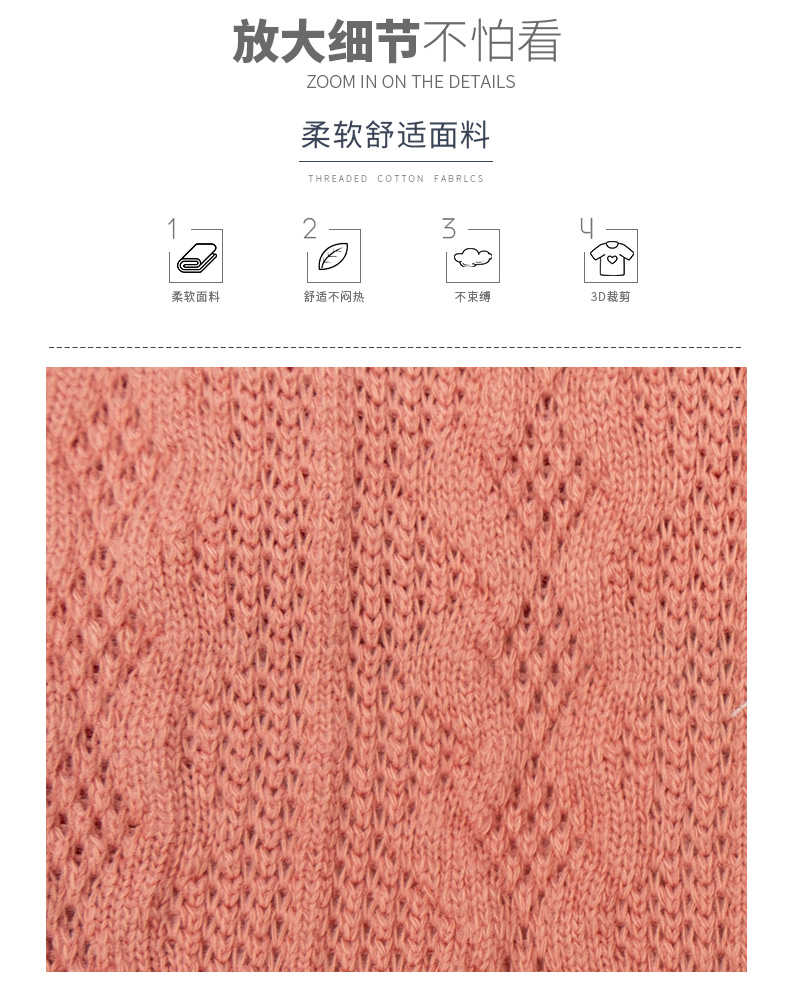Click the cloud icon labeled 不束缚
Viewport: 790px width, 998px height.
click(473, 258)
